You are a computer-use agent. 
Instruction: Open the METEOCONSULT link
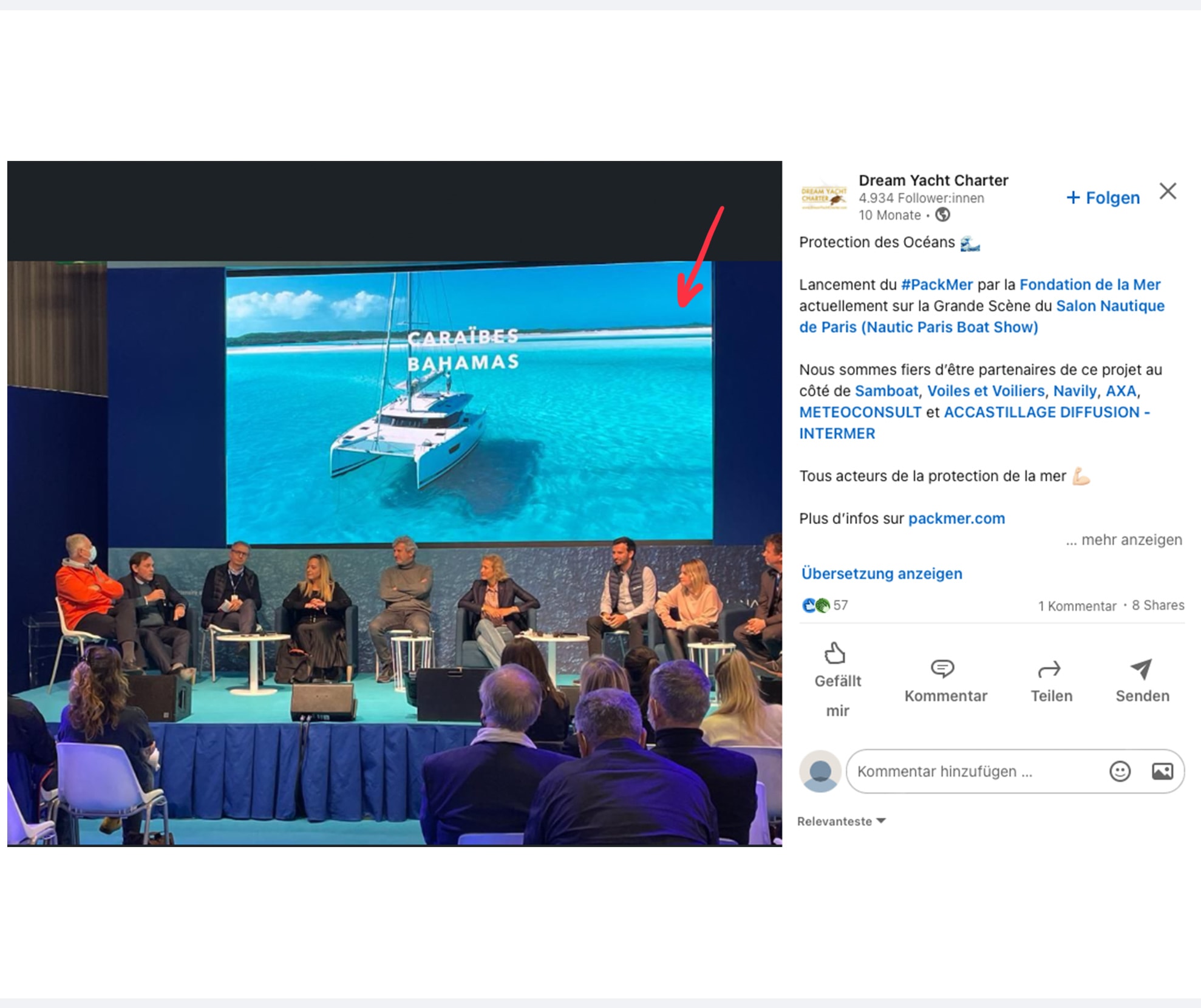pyautogui.click(x=860, y=412)
